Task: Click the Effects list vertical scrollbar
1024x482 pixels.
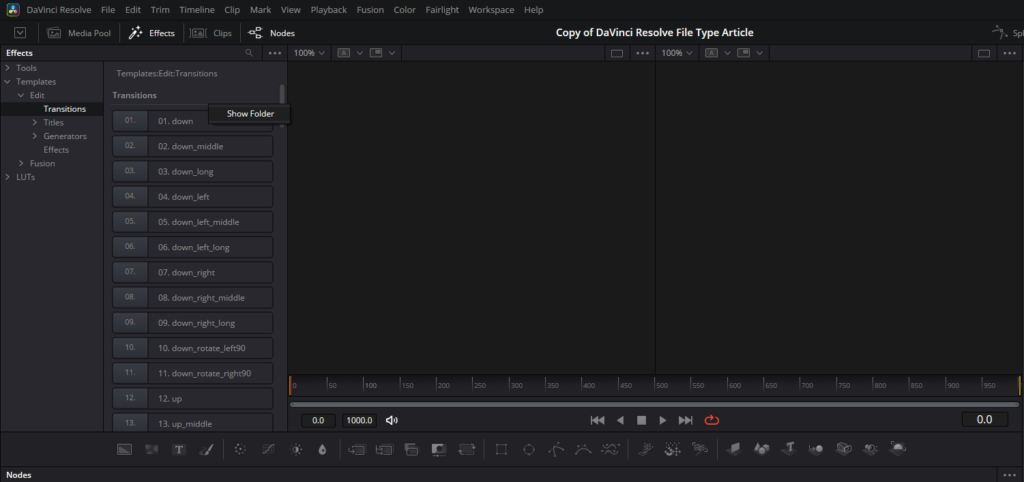Action: coord(282,95)
